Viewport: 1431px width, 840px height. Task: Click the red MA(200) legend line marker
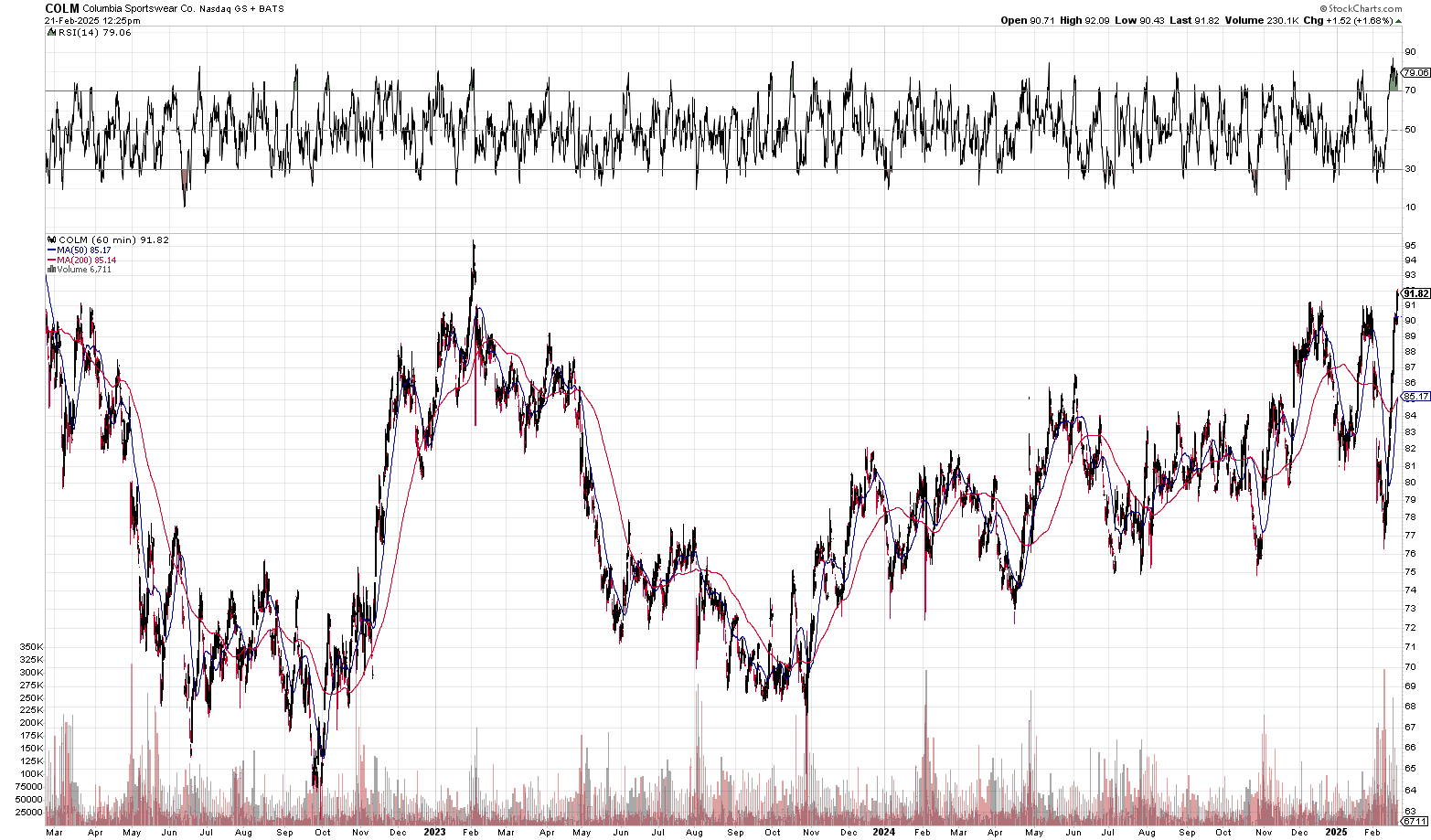point(51,261)
